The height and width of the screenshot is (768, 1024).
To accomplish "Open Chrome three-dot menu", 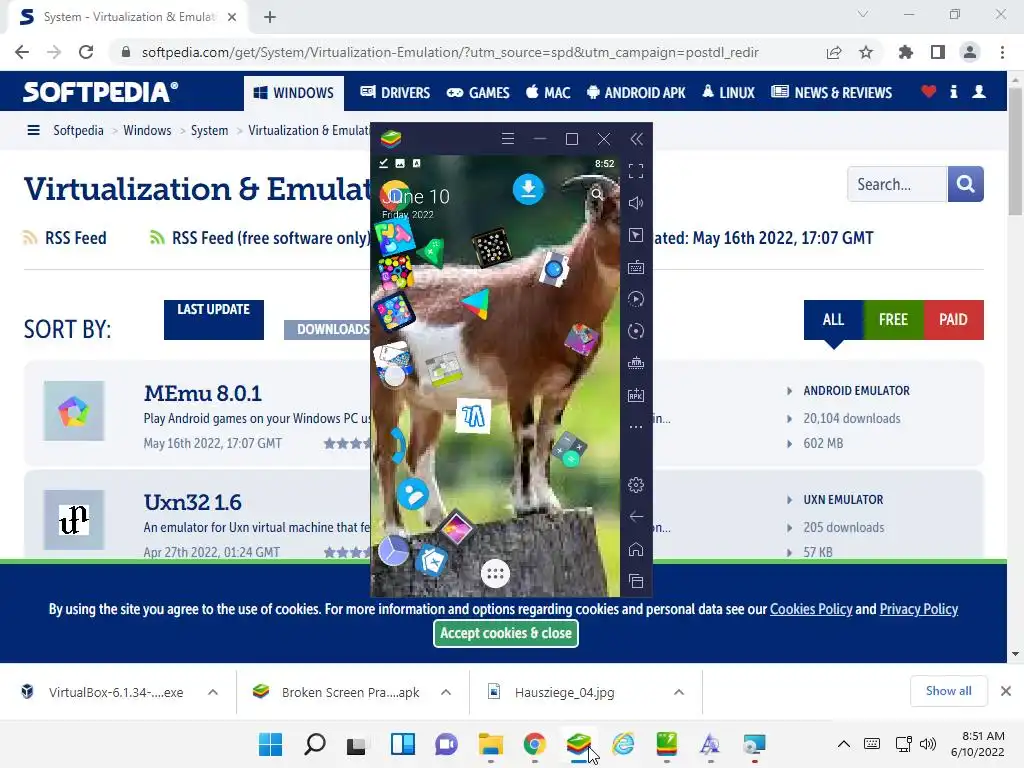I will 1002,52.
